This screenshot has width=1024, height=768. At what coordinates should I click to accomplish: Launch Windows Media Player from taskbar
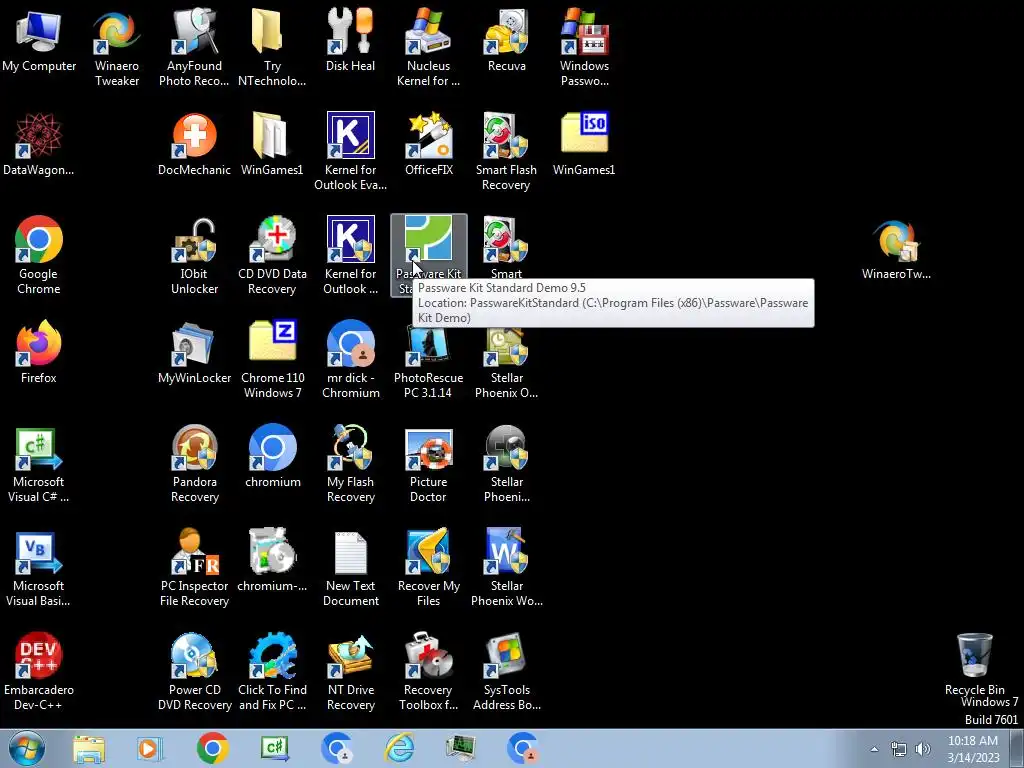coord(150,748)
